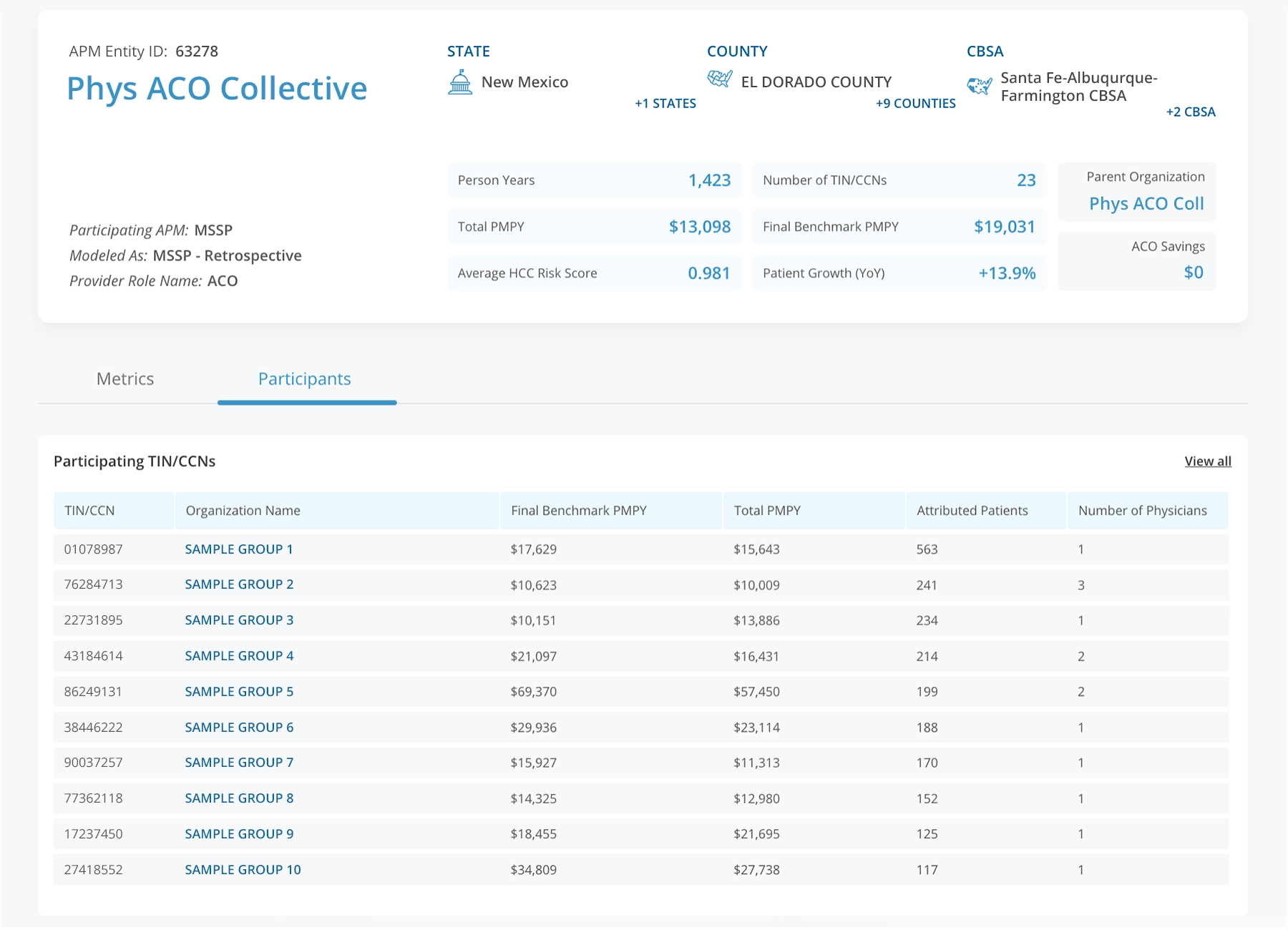1288x930 pixels.
Task: Click the state capitol building icon
Action: click(460, 82)
